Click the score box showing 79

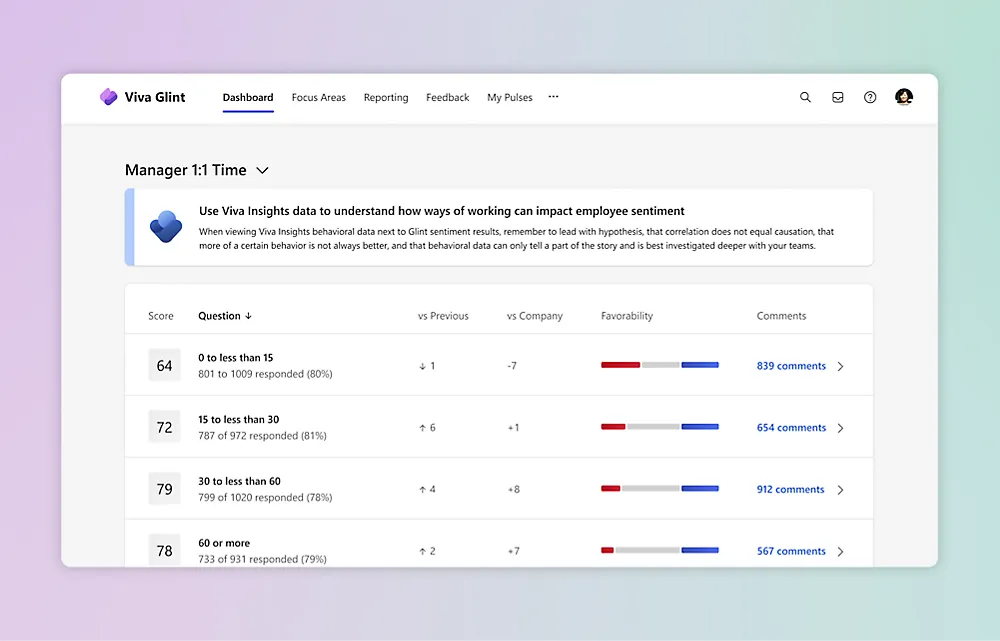[164, 489]
